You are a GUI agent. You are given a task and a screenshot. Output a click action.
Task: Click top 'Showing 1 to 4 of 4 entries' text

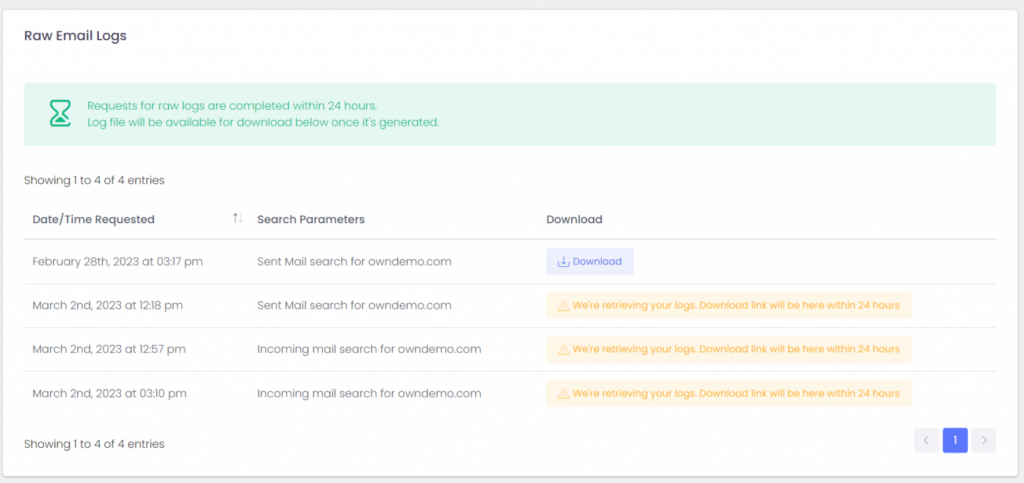click(x=94, y=180)
